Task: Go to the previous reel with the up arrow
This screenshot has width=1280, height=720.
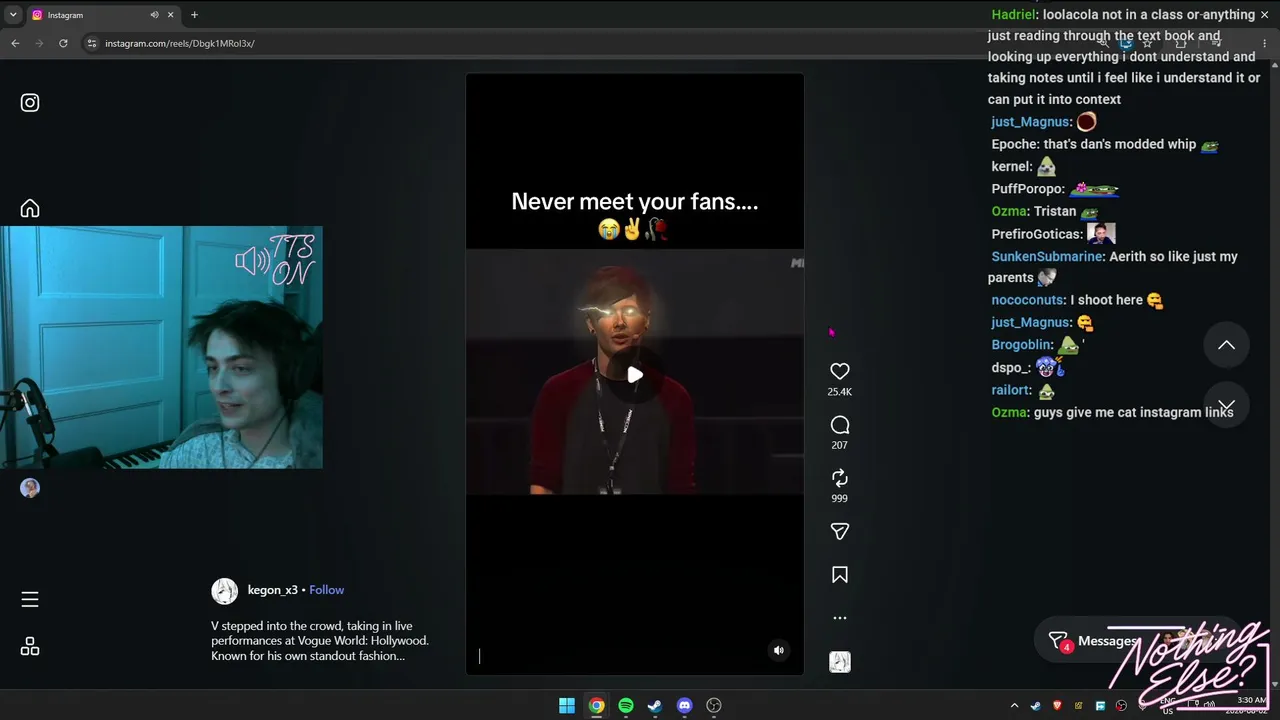Action: click(1226, 345)
